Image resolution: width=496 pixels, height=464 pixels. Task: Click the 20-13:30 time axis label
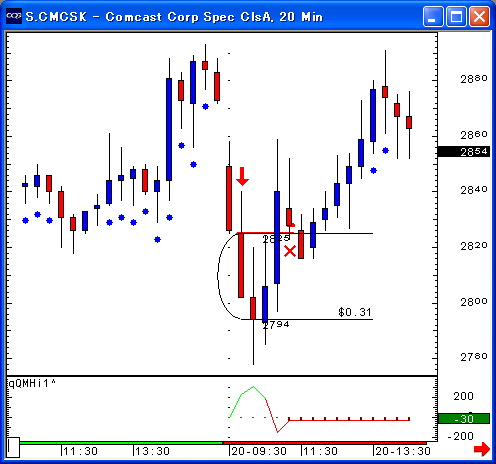pyautogui.click(x=403, y=451)
